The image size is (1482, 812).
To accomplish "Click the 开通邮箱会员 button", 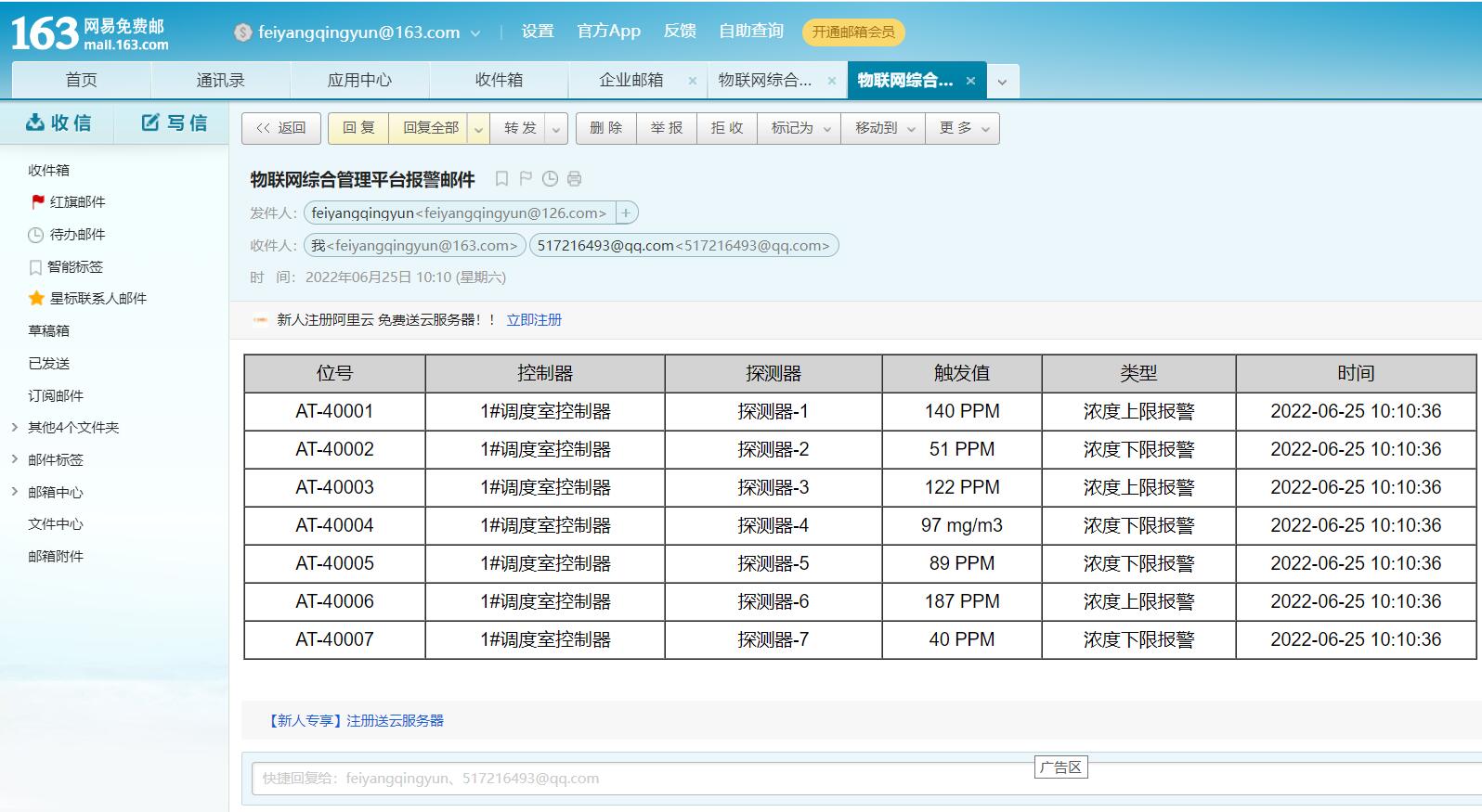I will [x=852, y=32].
